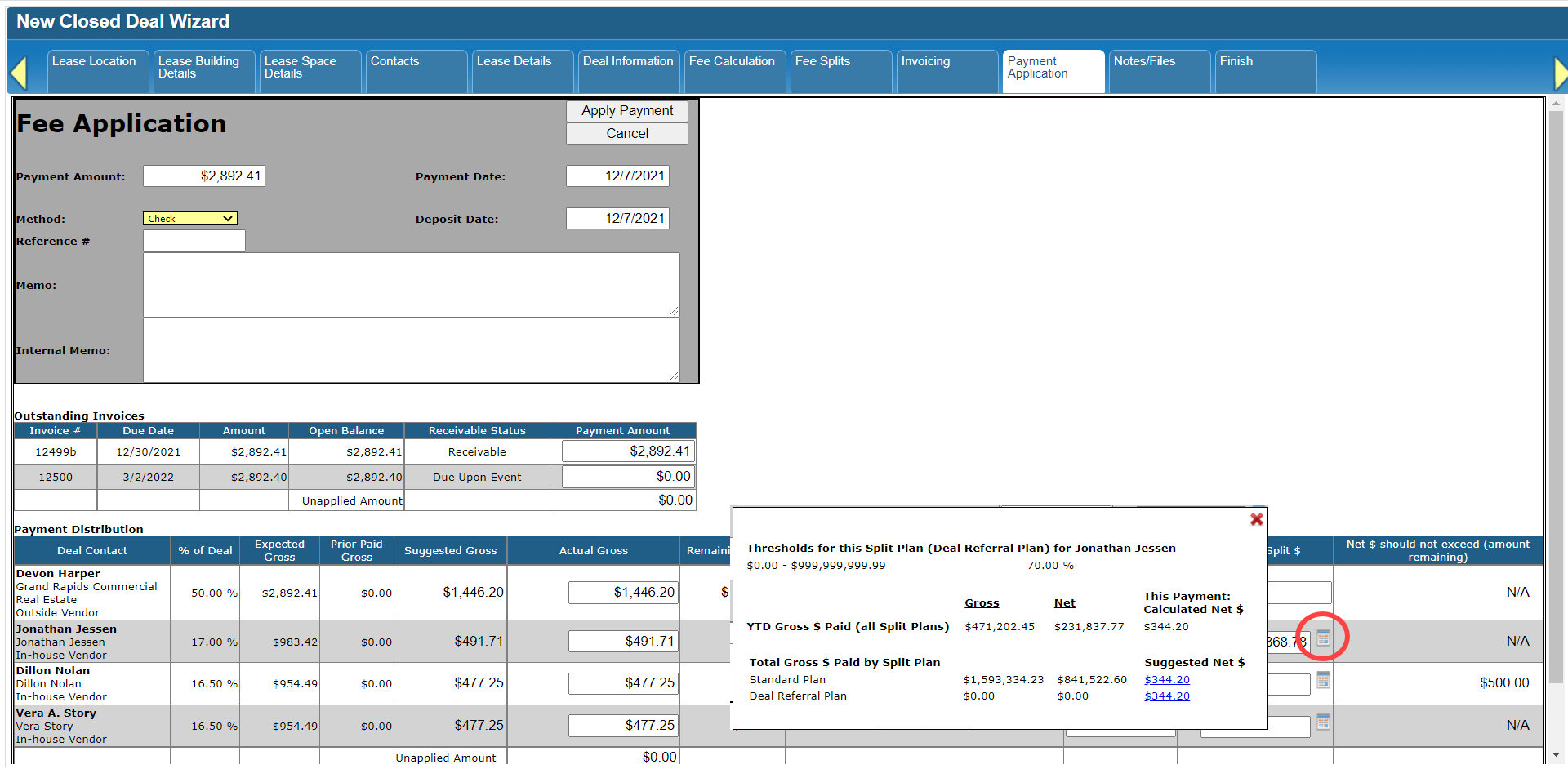Click scrollbar down arrow at bottom right
This screenshot has width=1568, height=769.
coord(1556,756)
